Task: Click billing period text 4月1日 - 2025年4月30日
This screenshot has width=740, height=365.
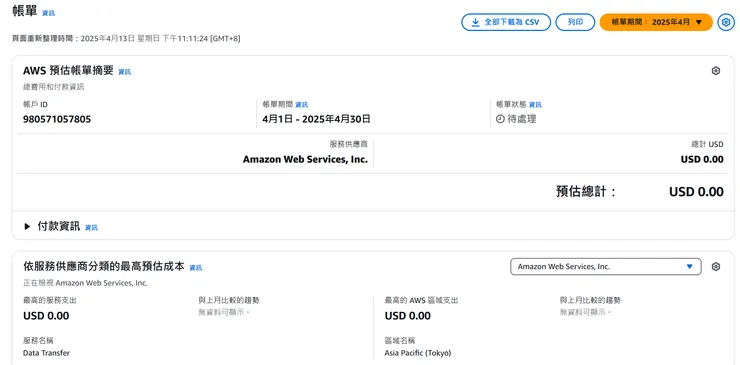Action: [x=316, y=119]
